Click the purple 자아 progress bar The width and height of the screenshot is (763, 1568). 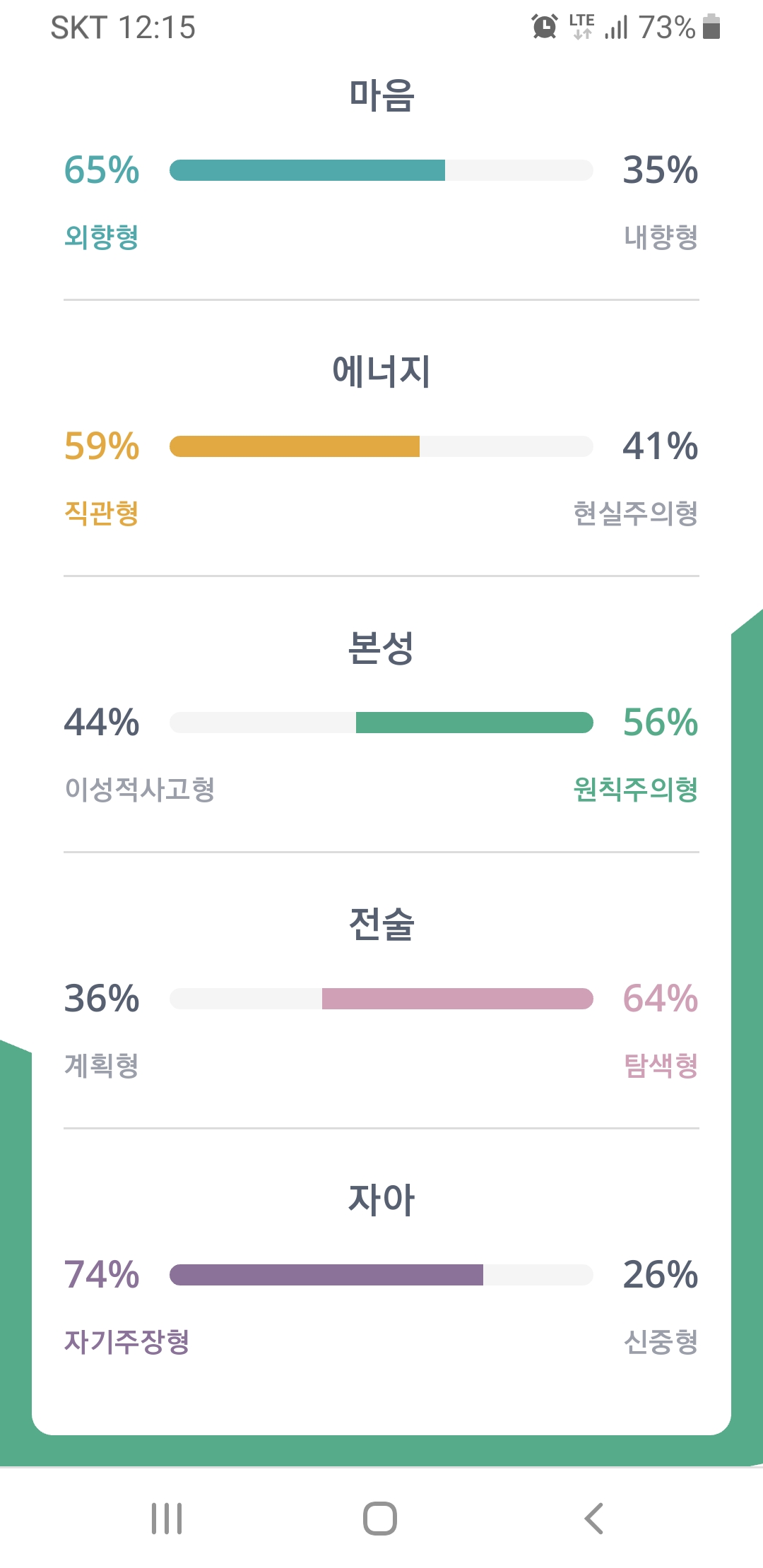(381, 1275)
